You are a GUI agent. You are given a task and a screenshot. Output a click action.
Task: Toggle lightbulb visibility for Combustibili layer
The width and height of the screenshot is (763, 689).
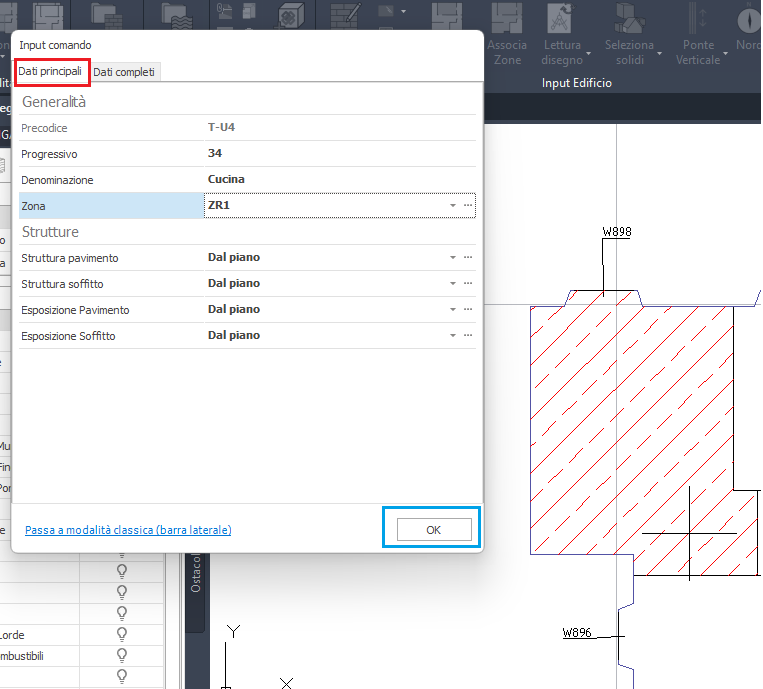(x=123, y=656)
